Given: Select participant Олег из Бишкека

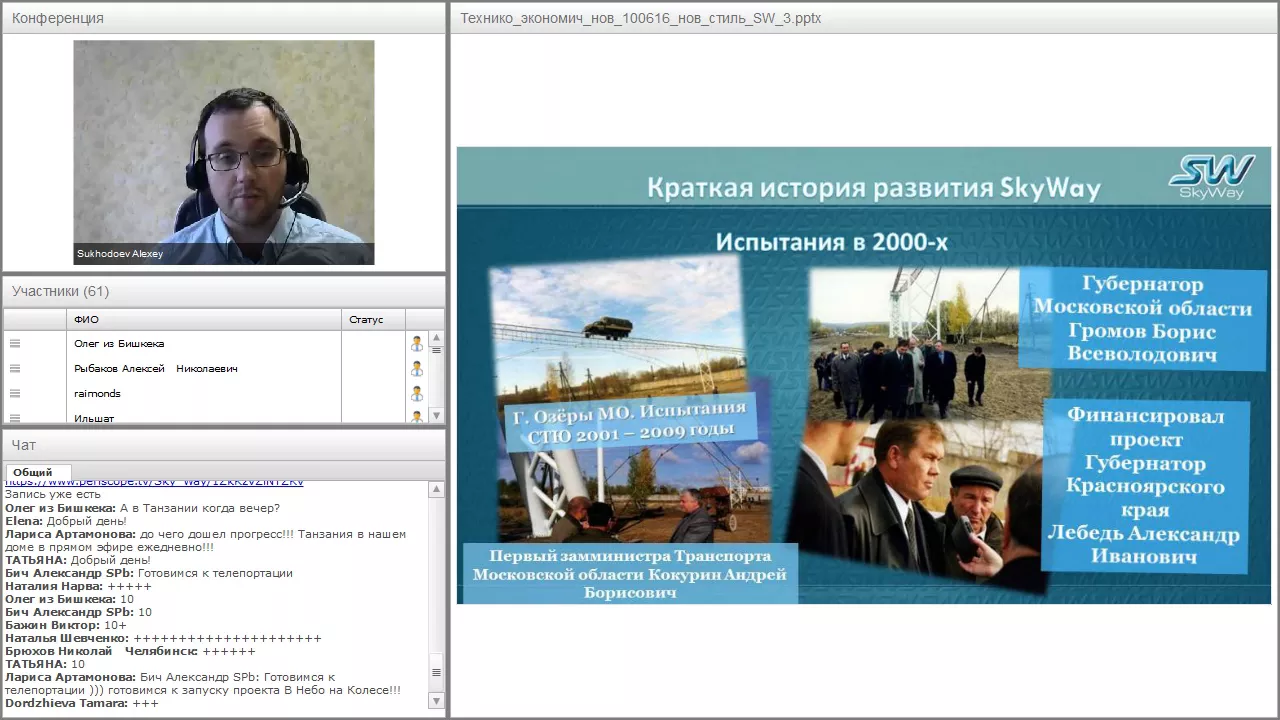Looking at the screenshot, I should 119,343.
